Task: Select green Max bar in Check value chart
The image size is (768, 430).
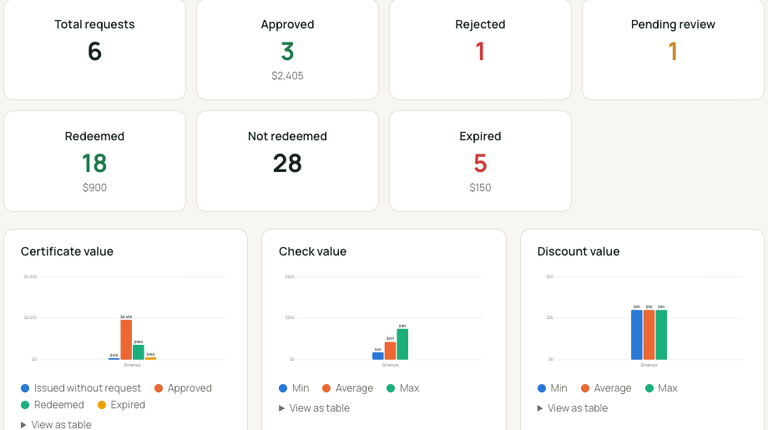Action: pos(403,344)
